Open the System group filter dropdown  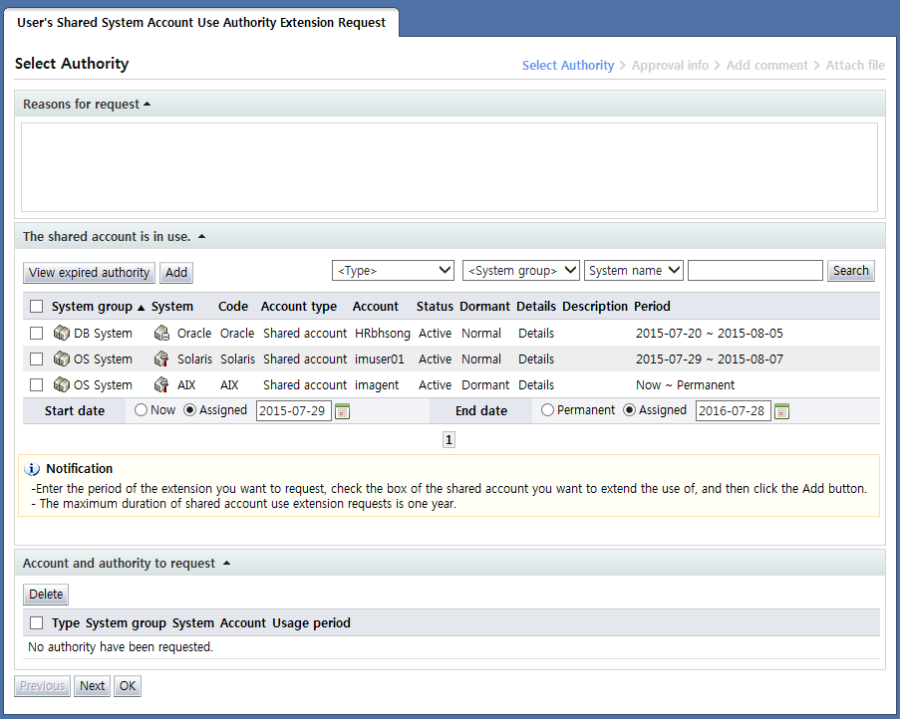(520, 271)
